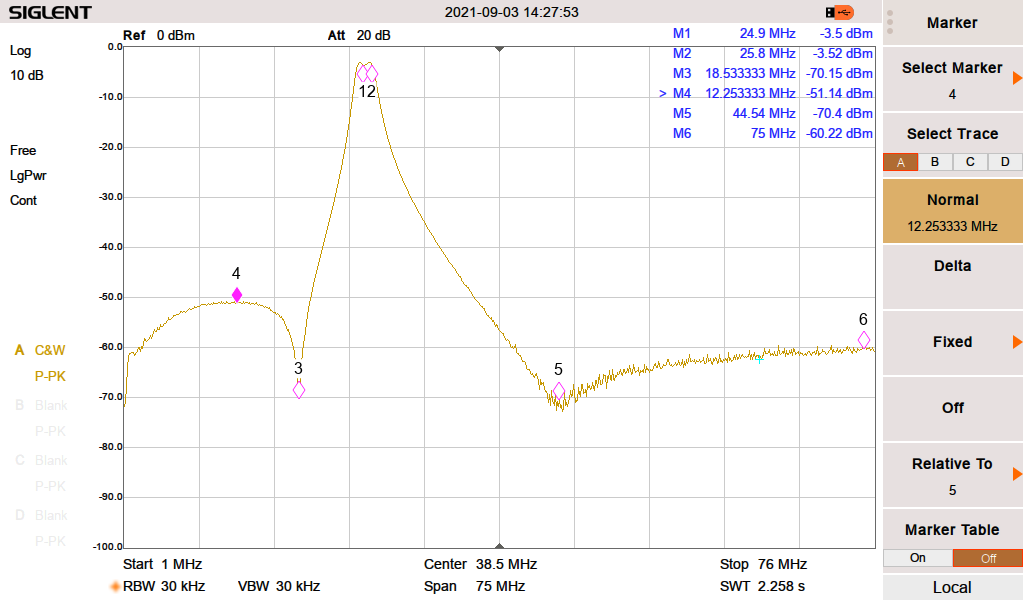Select trace C in Select Trace
Viewport: 1023px width, 600px height.
(x=970, y=162)
